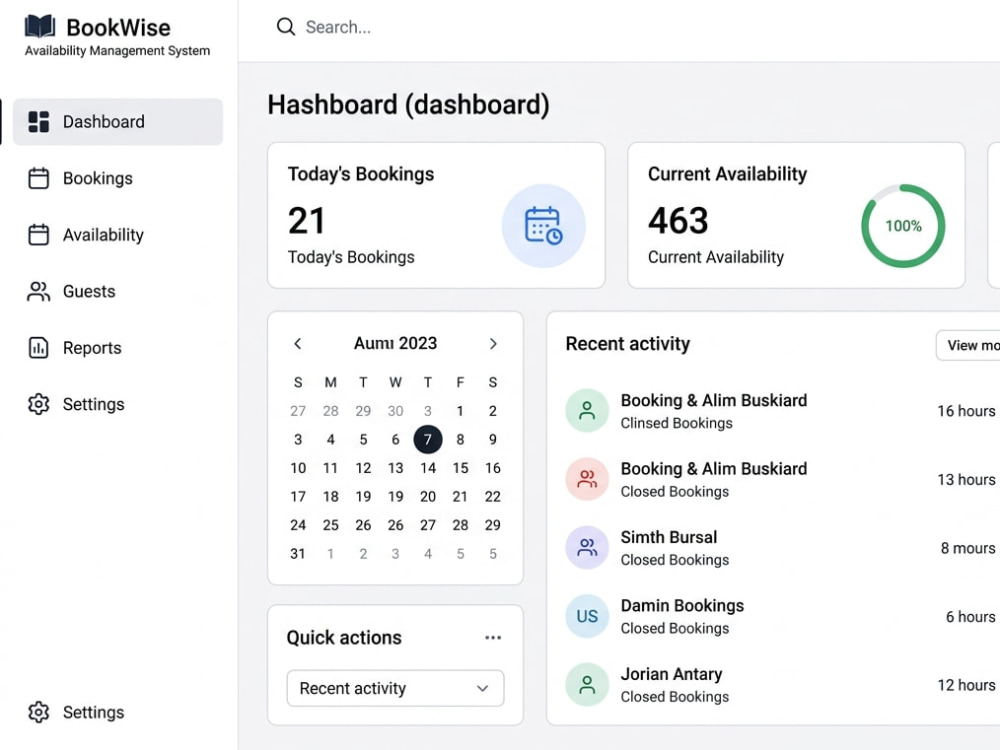Select day 12 in calendar

click(x=363, y=468)
